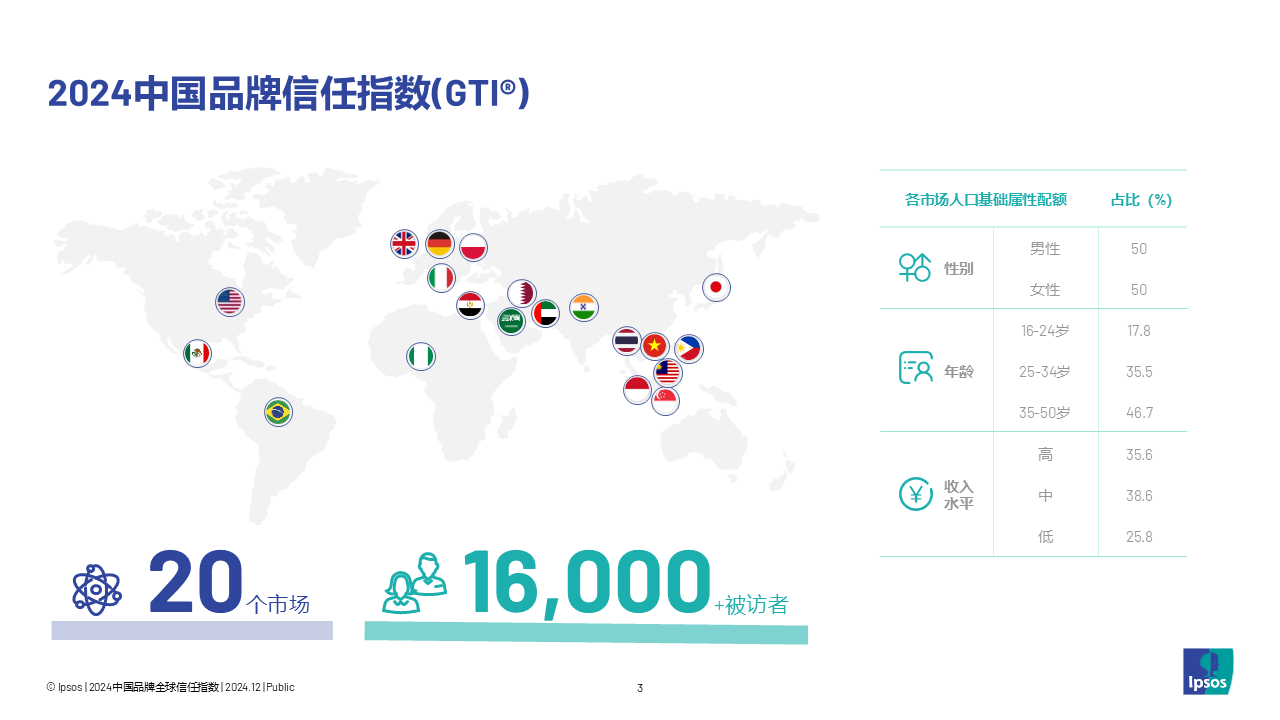Select the Italy flag marker
This screenshot has width=1280, height=720.
[441, 278]
